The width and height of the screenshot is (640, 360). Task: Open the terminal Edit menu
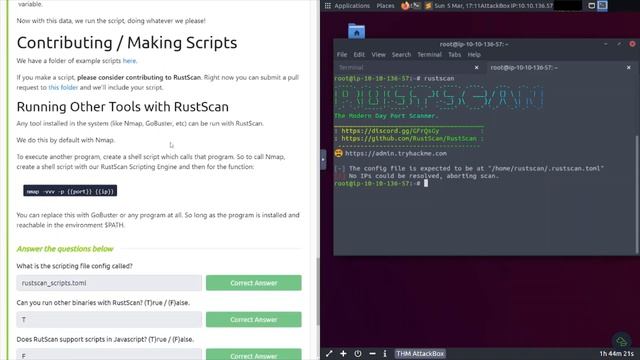point(359,55)
